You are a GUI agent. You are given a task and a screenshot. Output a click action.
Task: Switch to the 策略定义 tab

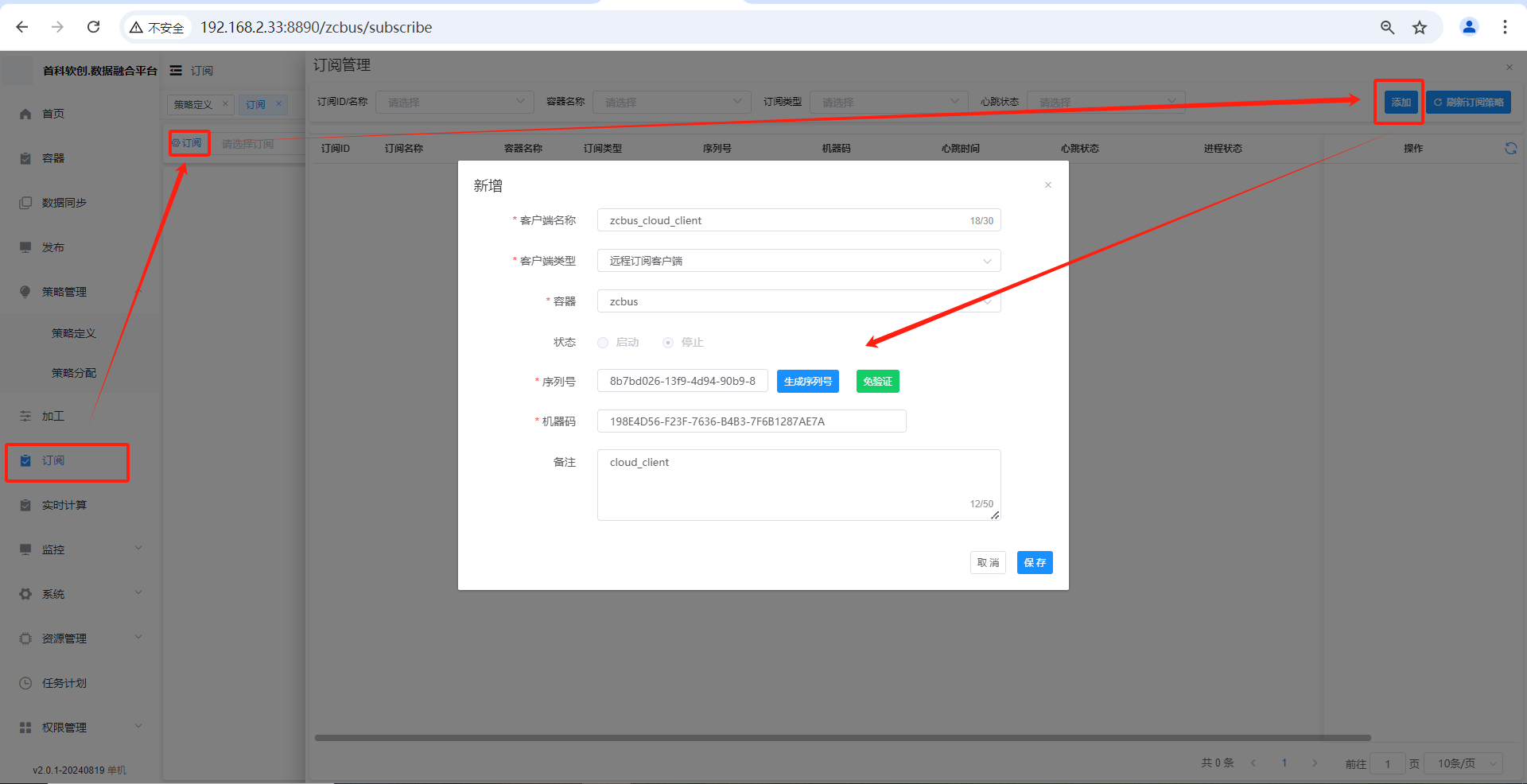pyautogui.click(x=193, y=104)
